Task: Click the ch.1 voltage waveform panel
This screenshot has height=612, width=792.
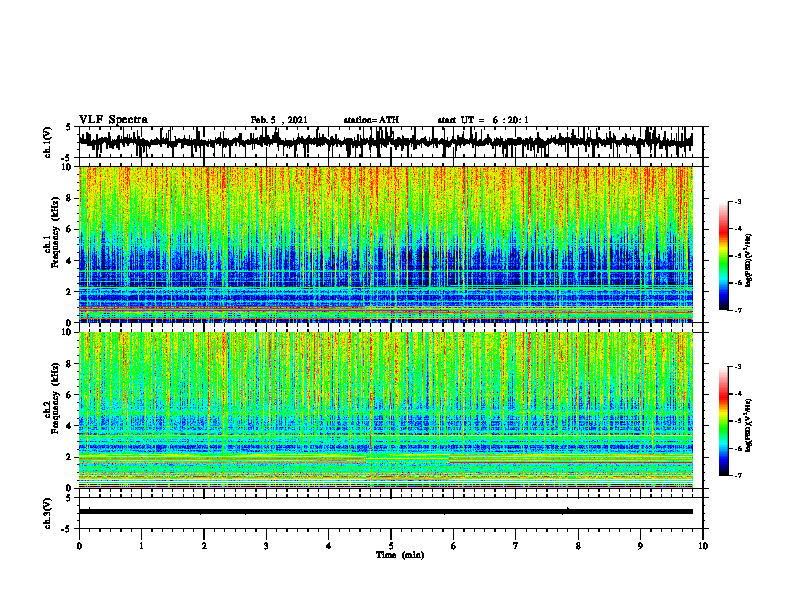Action: 391,142
